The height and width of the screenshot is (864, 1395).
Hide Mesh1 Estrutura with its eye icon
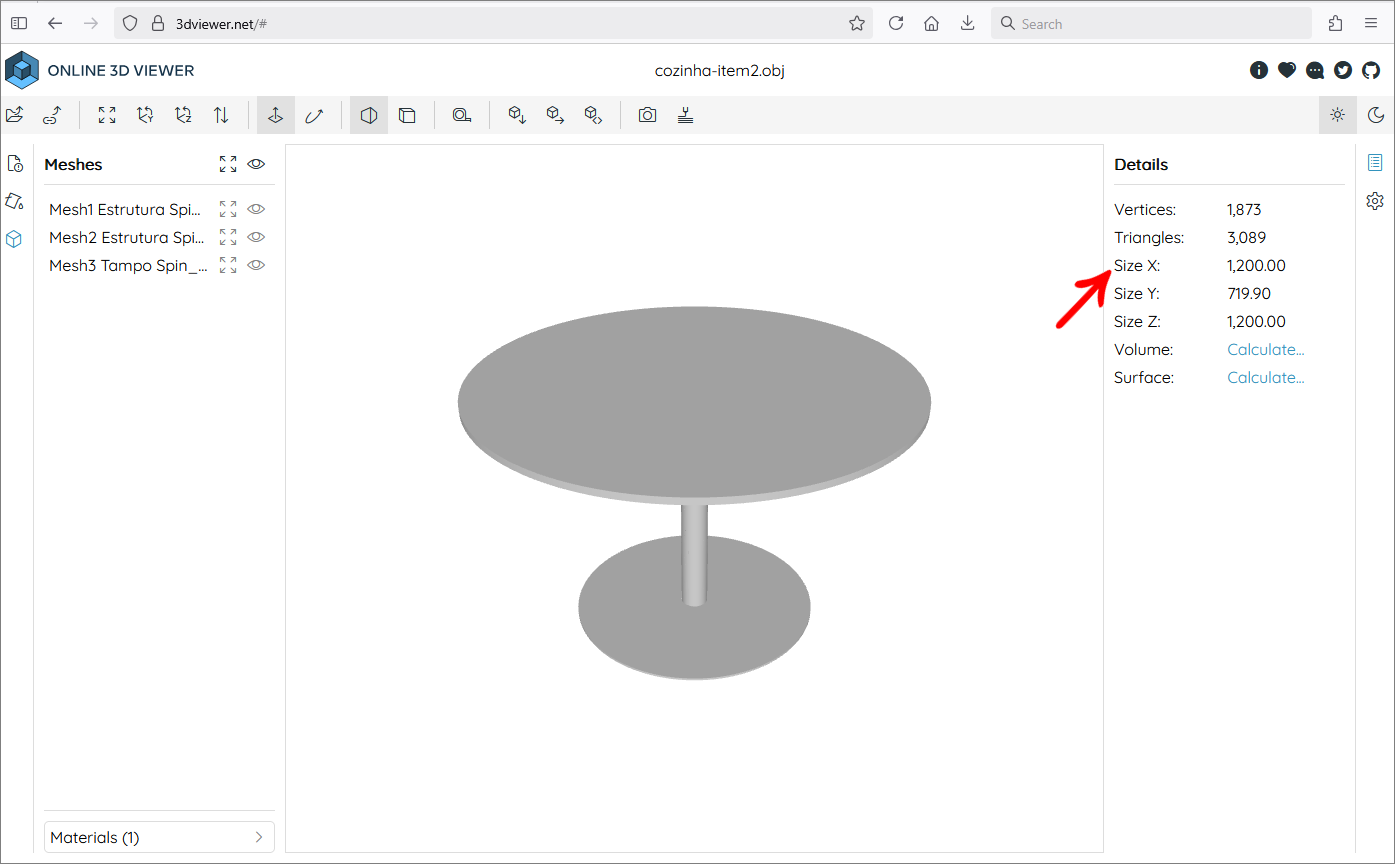(256, 209)
